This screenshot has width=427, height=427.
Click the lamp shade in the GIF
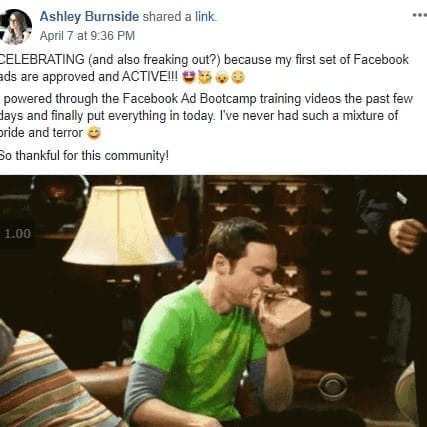click(119, 226)
